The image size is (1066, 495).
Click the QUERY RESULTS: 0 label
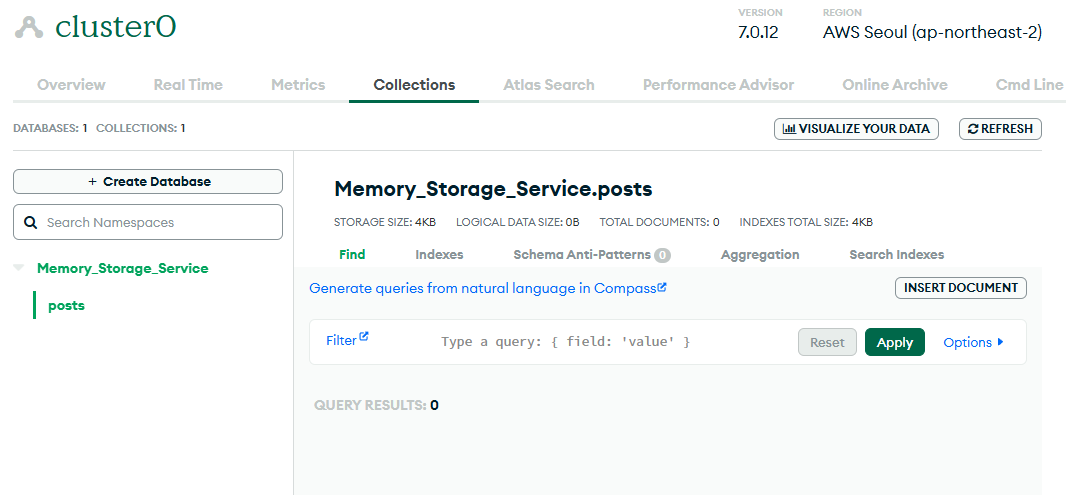pos(376,405)
